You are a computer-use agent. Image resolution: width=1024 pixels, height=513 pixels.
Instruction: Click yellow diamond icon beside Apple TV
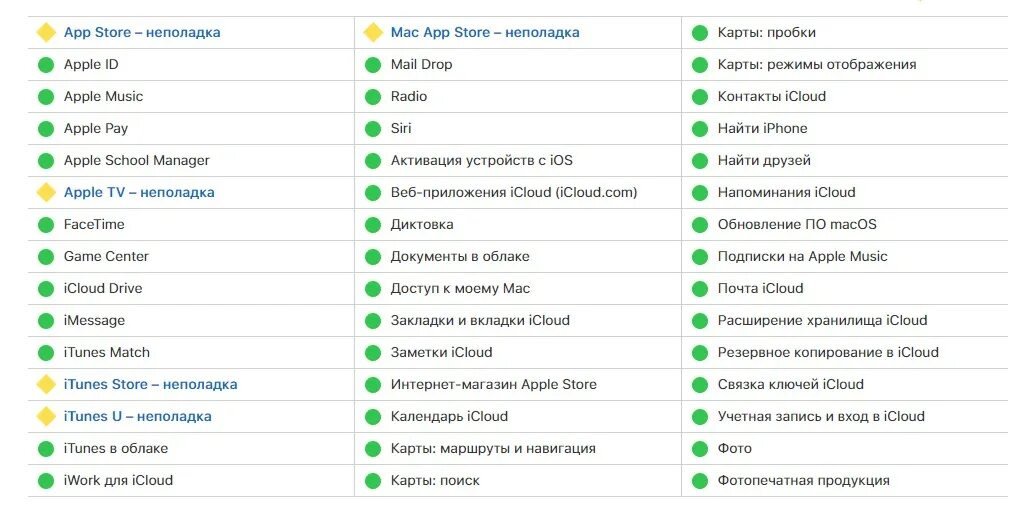[46, 192]
